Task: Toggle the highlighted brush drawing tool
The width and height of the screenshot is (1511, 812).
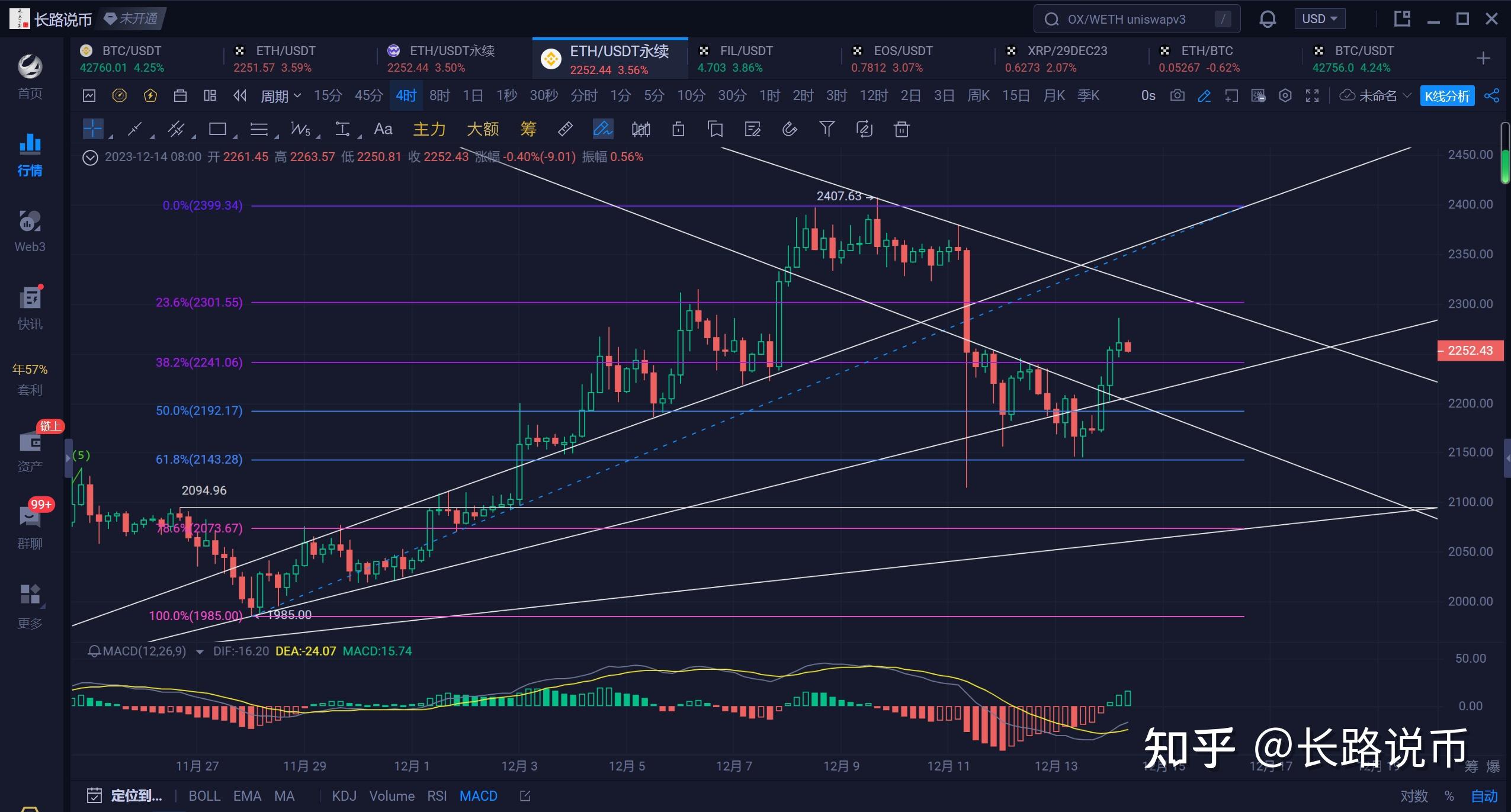Action: pyautogui.click(x=603, y=129)
